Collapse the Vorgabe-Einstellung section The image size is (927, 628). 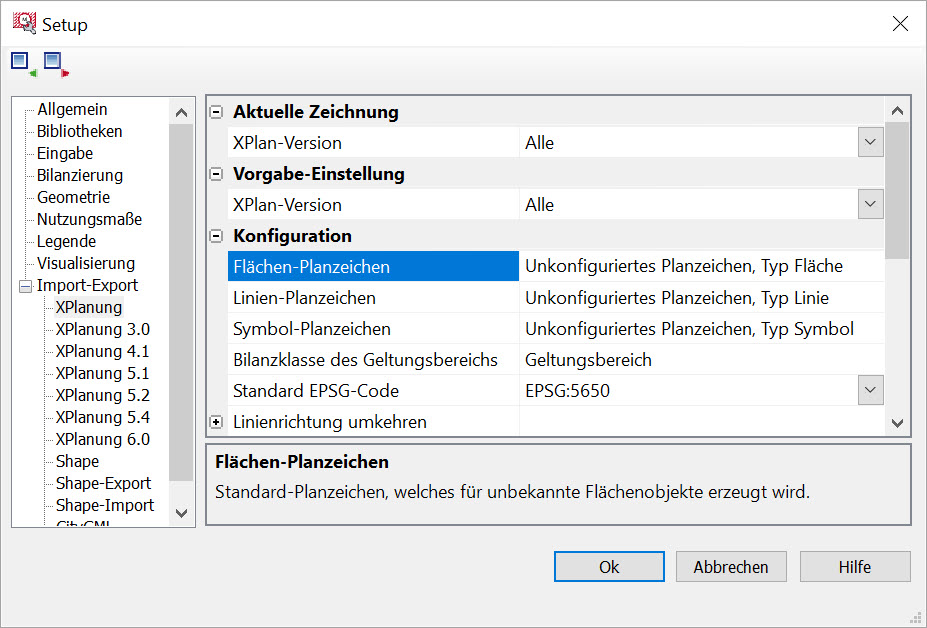click(x=216, y=174)
